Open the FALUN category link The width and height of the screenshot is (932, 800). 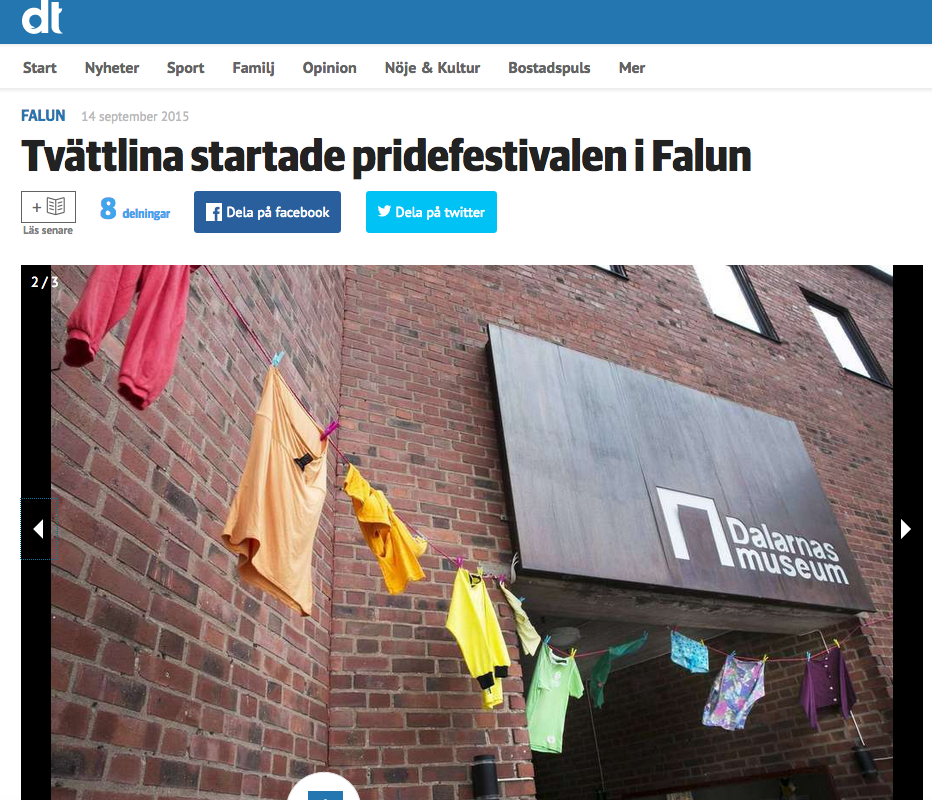pos(43,115)
